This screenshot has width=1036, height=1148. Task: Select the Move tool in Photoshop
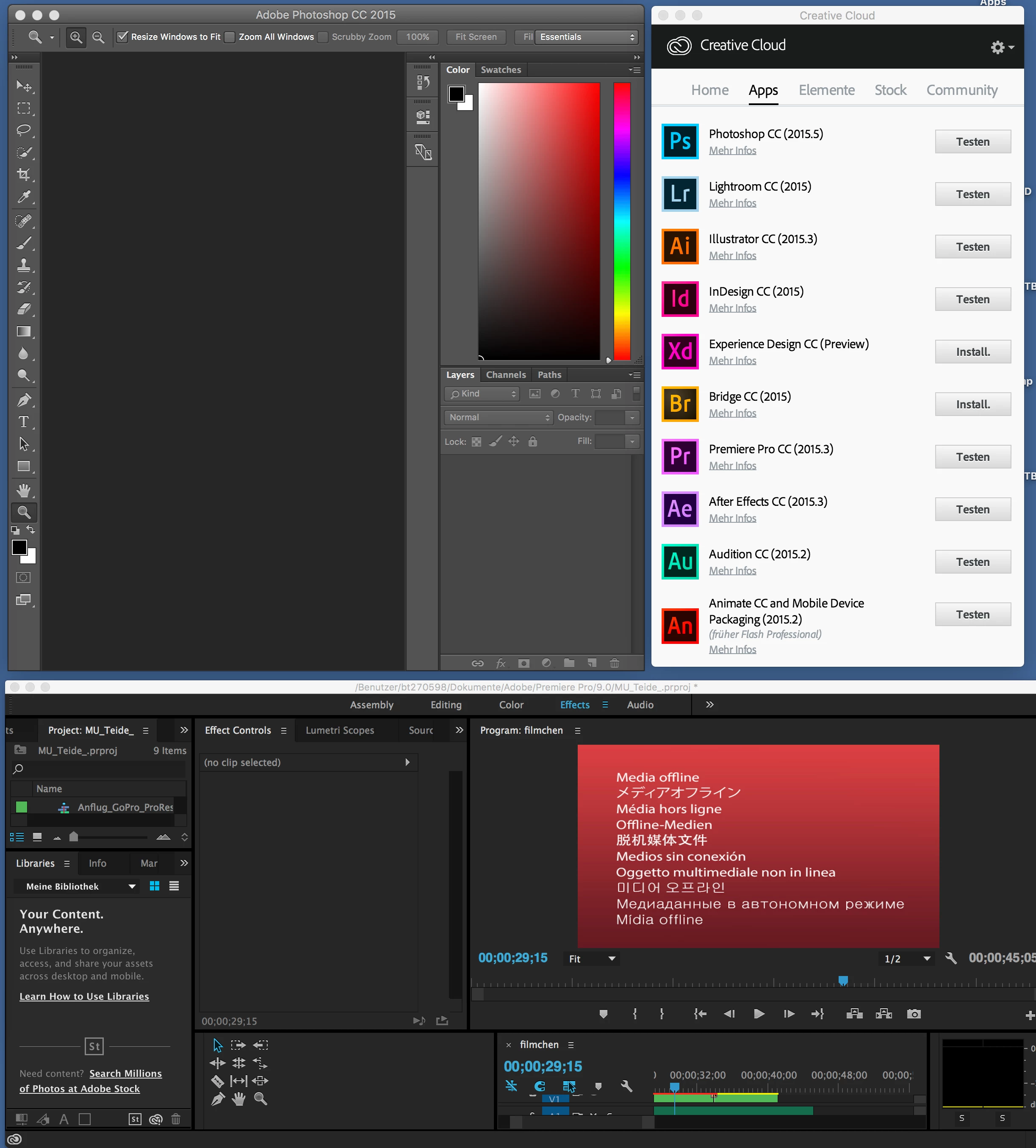coord(23,86)
